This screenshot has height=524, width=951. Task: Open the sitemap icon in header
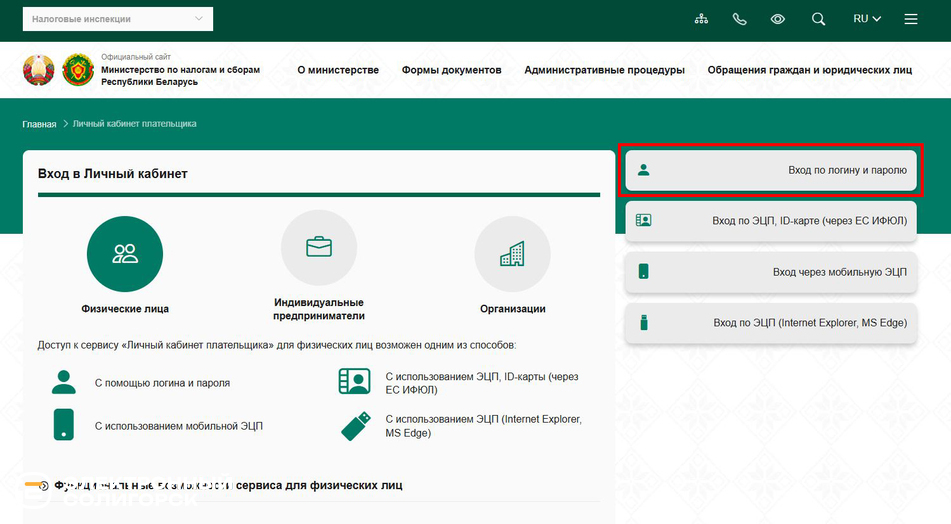point(701,19)
